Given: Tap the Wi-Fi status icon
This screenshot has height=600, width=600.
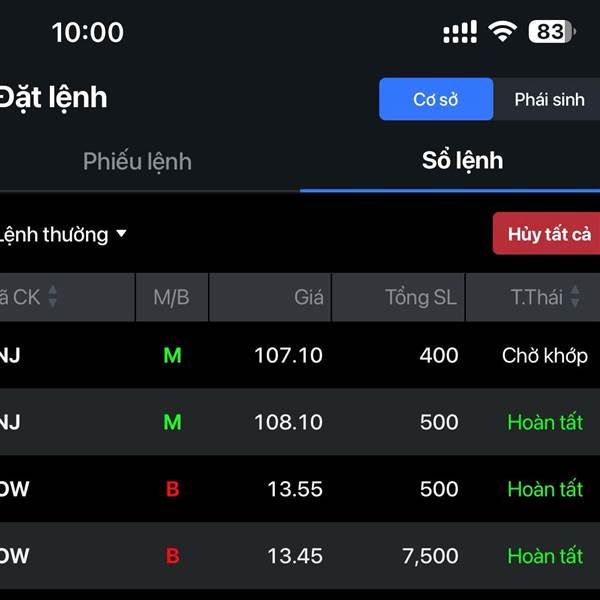Looking at the screenshot, I should pos(501,32).
